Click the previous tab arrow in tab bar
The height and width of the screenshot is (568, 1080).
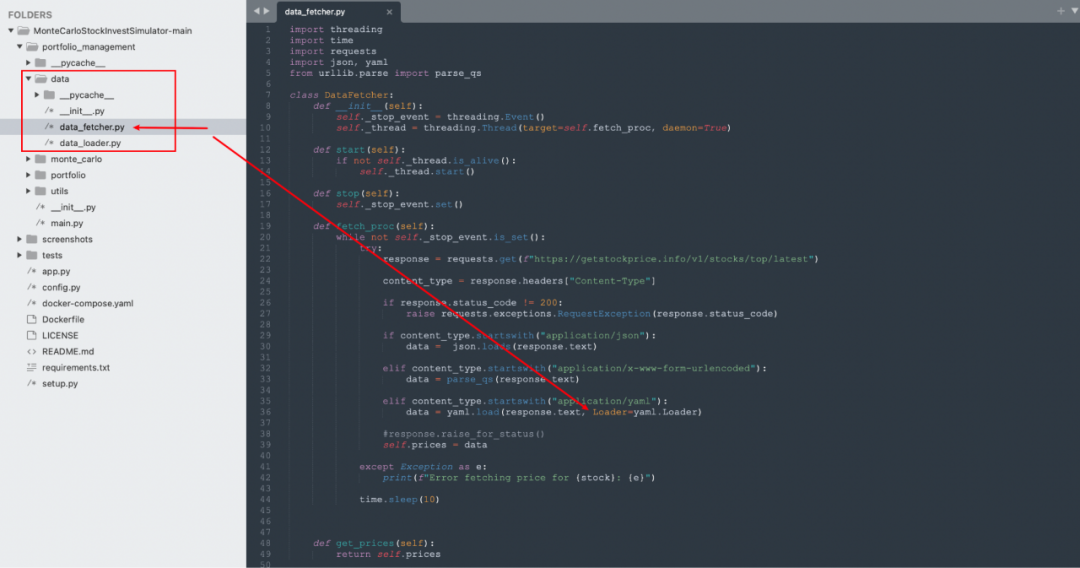coord(255,11)
